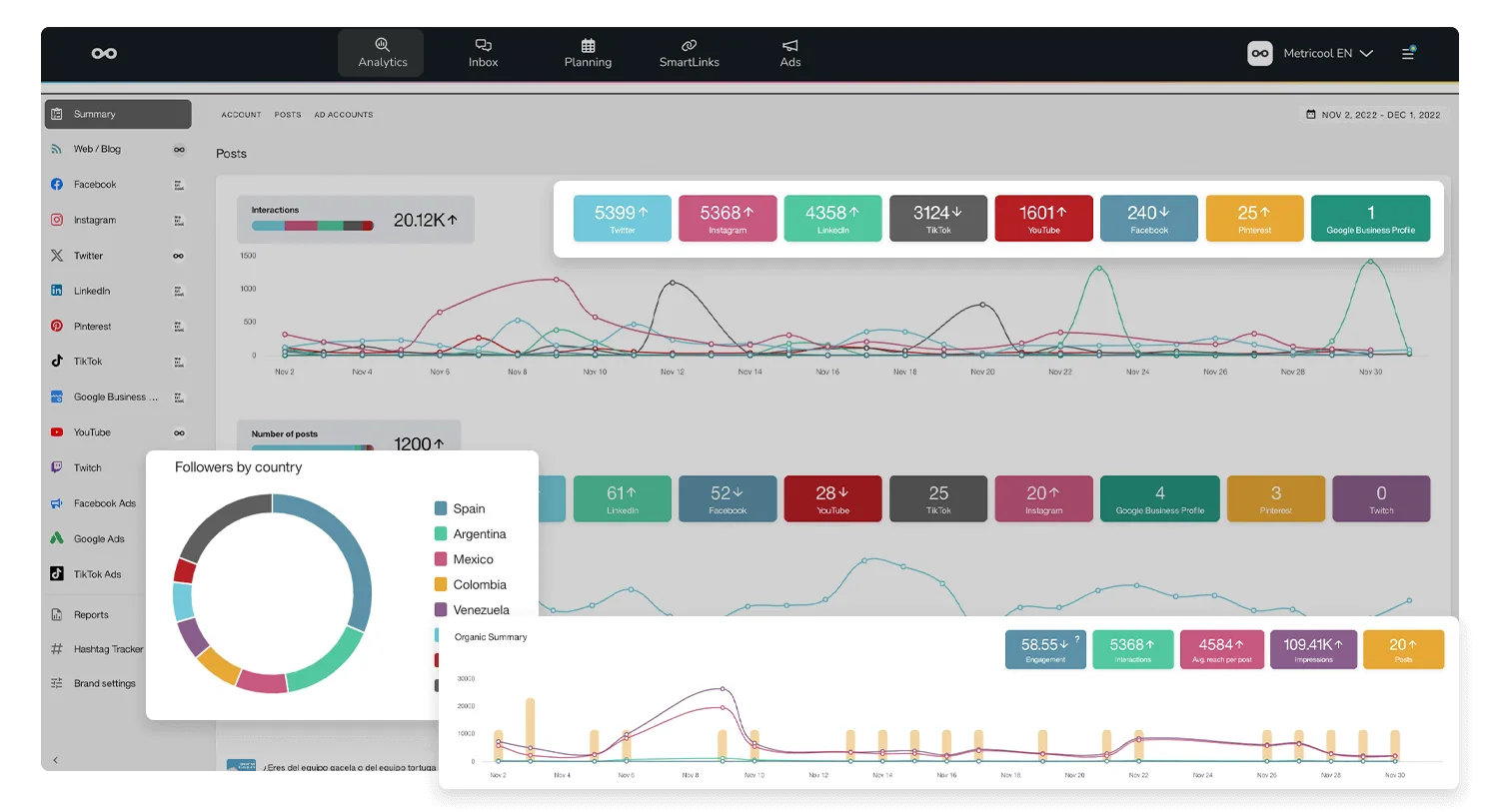The width and height of the screenshot is (1499, 812).
Task: Click the TikTok Ads sidebar icon
Action: [57, 574]
